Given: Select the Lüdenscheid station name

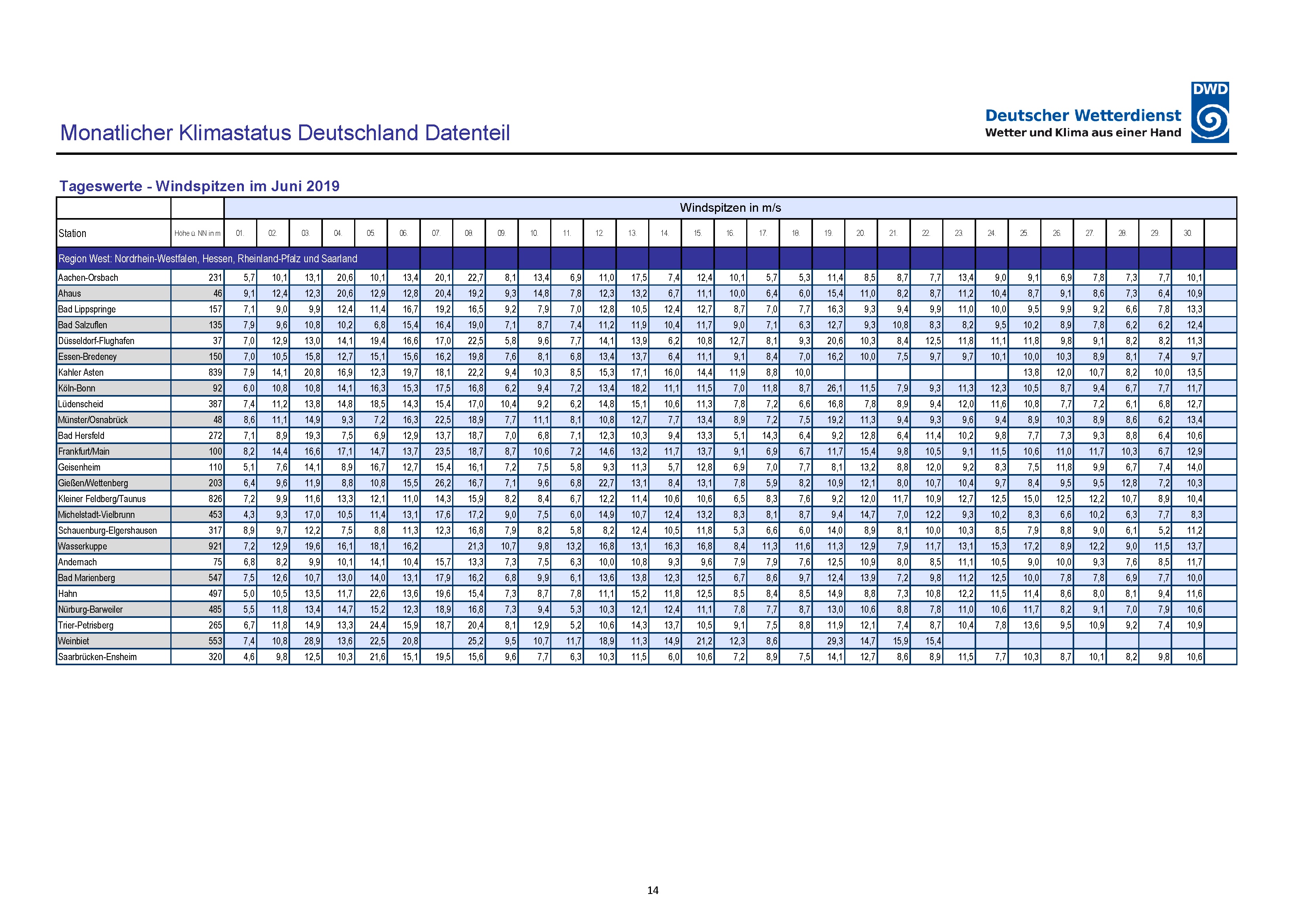Looking at the screenshot, I should pyautogui.click(x=81, y=404).
